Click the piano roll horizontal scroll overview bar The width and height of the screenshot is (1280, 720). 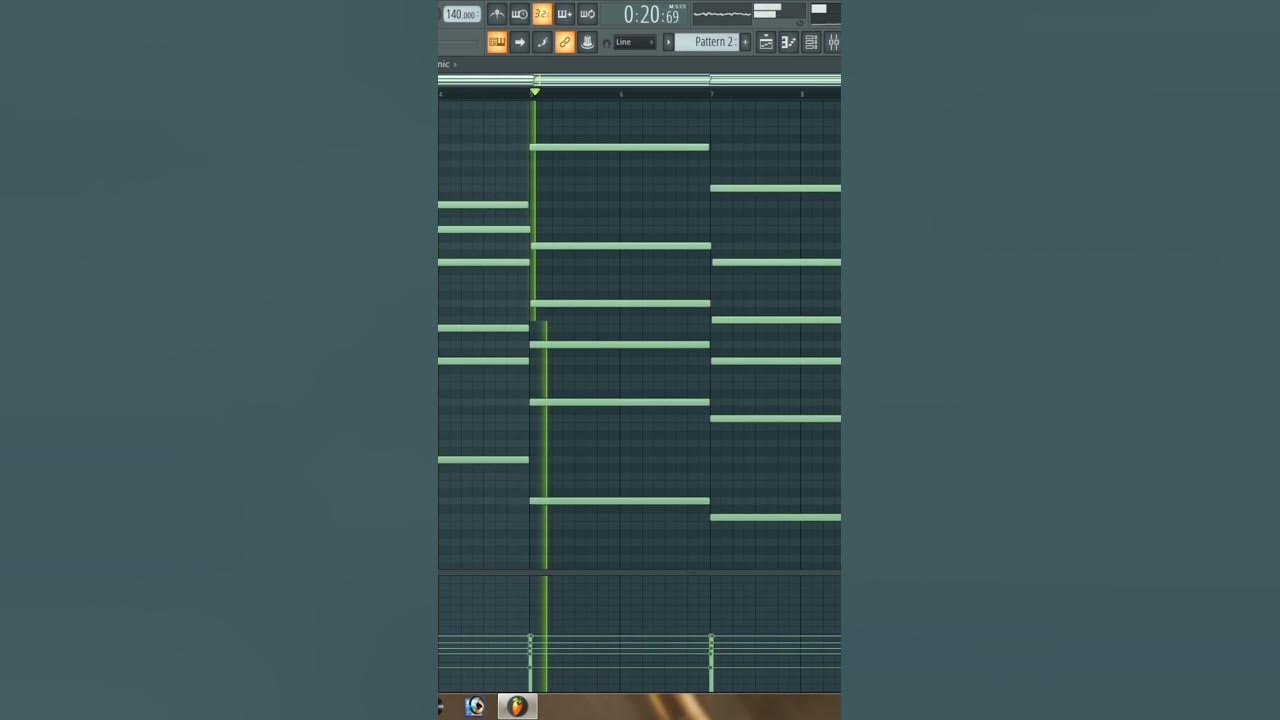(x=639, y=79)
